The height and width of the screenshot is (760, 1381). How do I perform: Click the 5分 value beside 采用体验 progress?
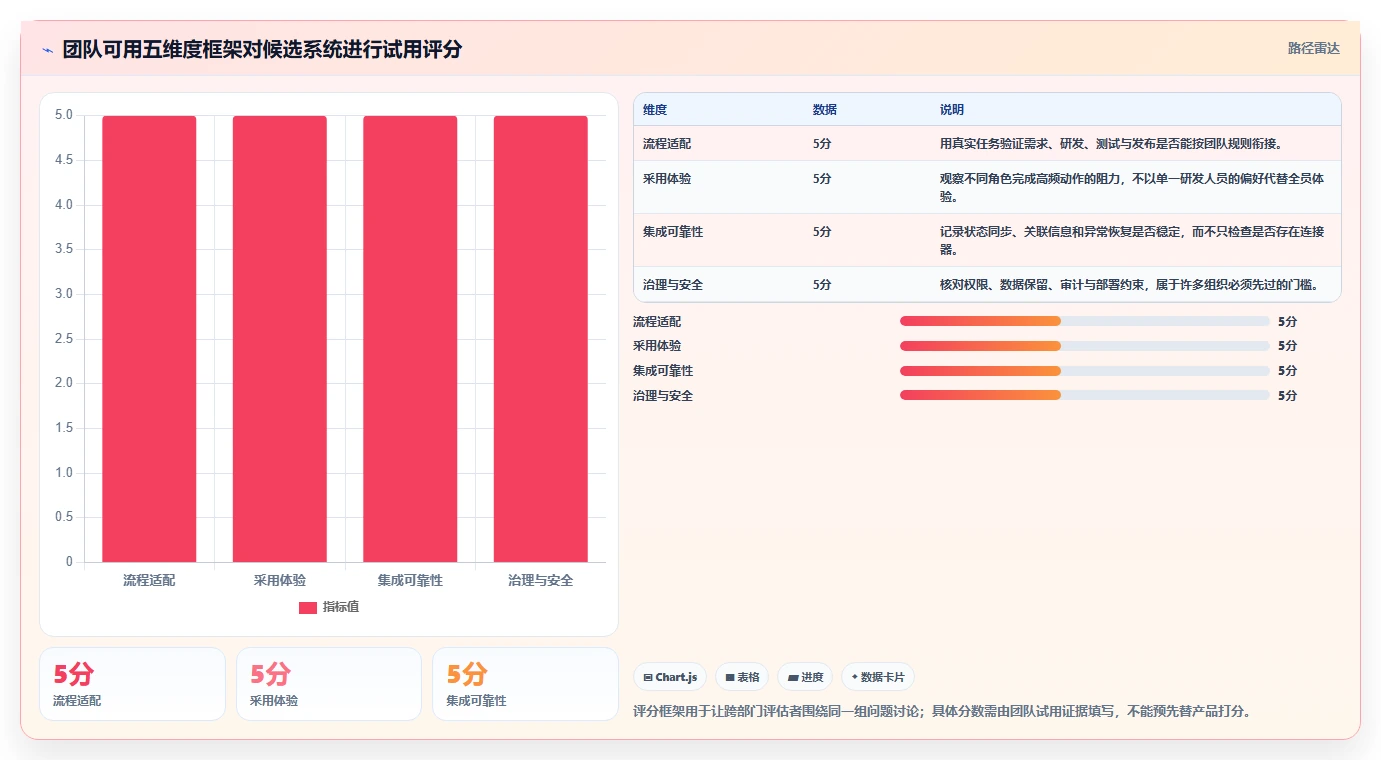[x=1287, y=346]
